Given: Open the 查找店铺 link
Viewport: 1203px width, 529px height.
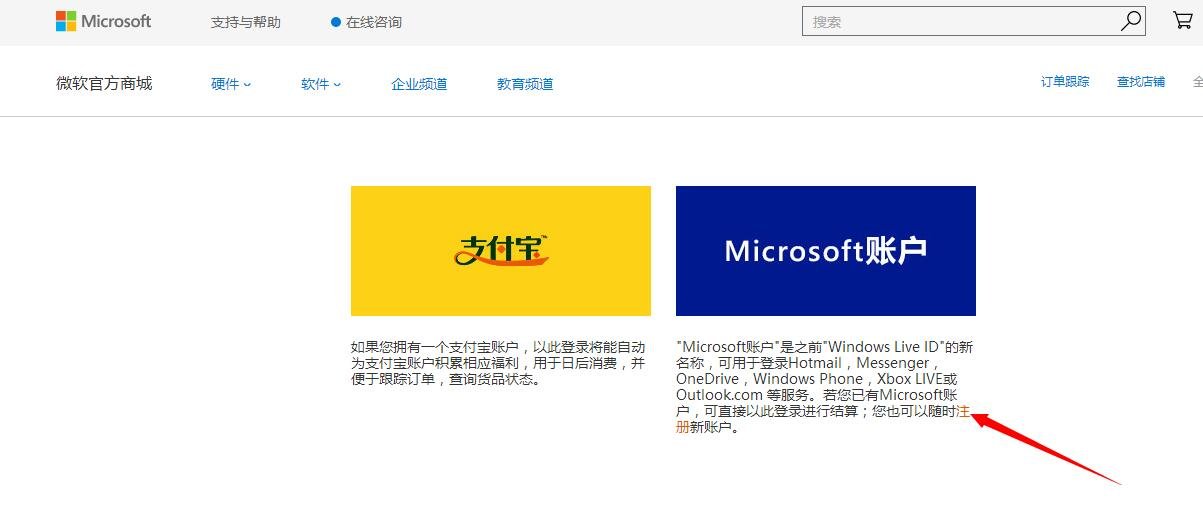Looking at the screenshot, I should point(1140,82).
